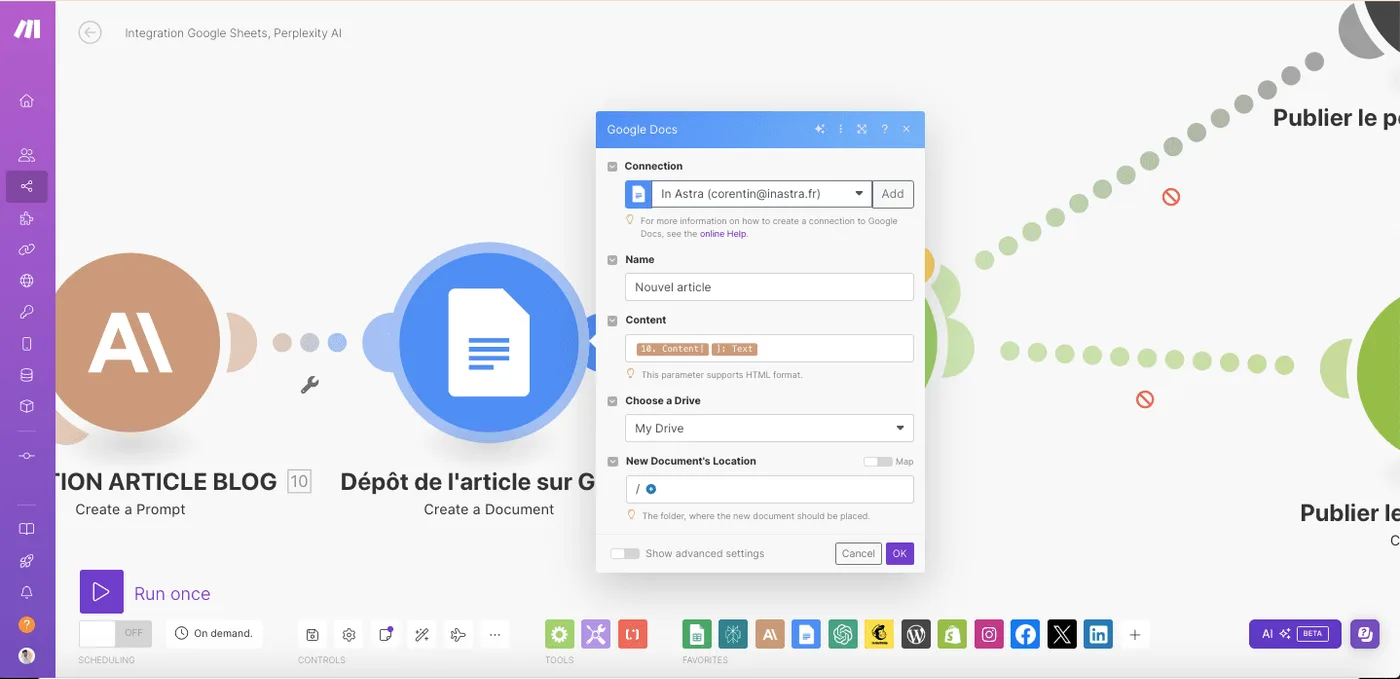Open the red Text parser tool
This screenshot has height=679, width=1400.
coord(633,634)
